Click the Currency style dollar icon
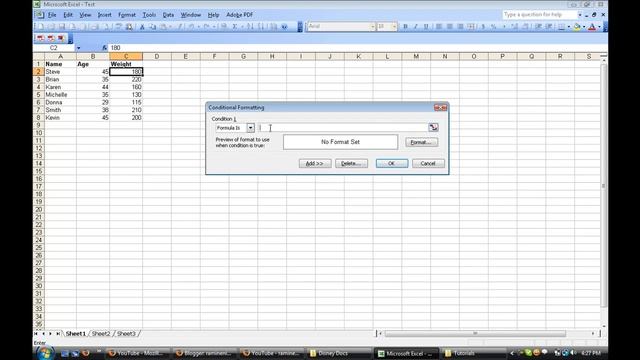This screenshot has height=360, width=640. 483,27
